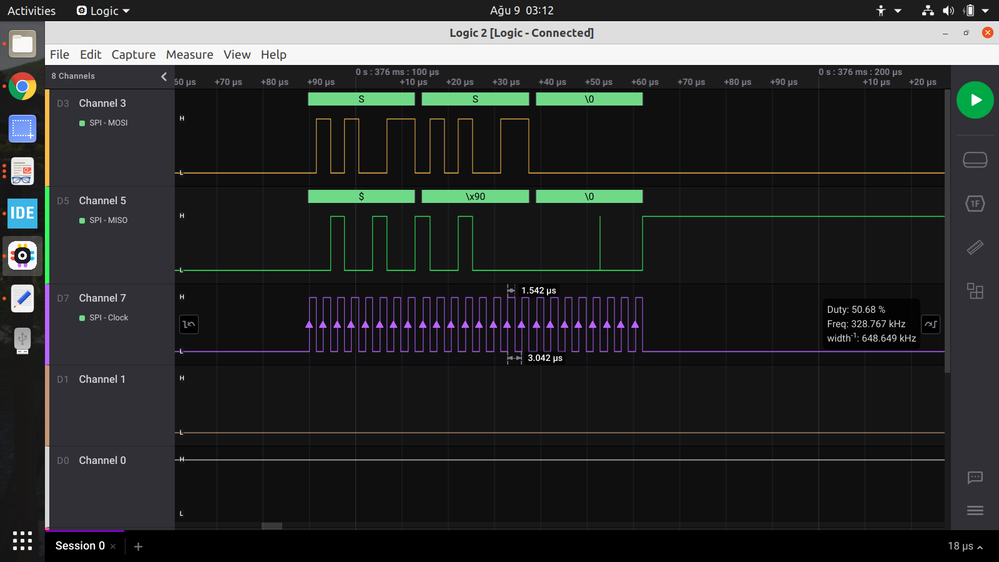
Task: Select Channel 1 label
Action: click(x=102, y=379)
